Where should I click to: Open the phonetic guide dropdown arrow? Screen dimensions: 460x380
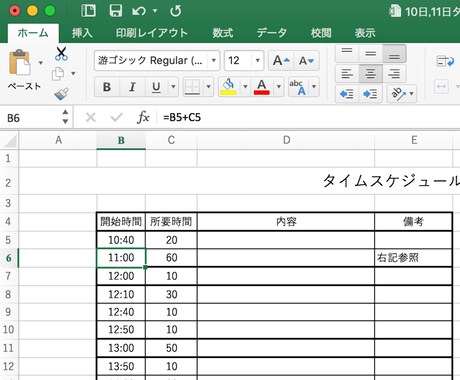(x=314, y=87)
